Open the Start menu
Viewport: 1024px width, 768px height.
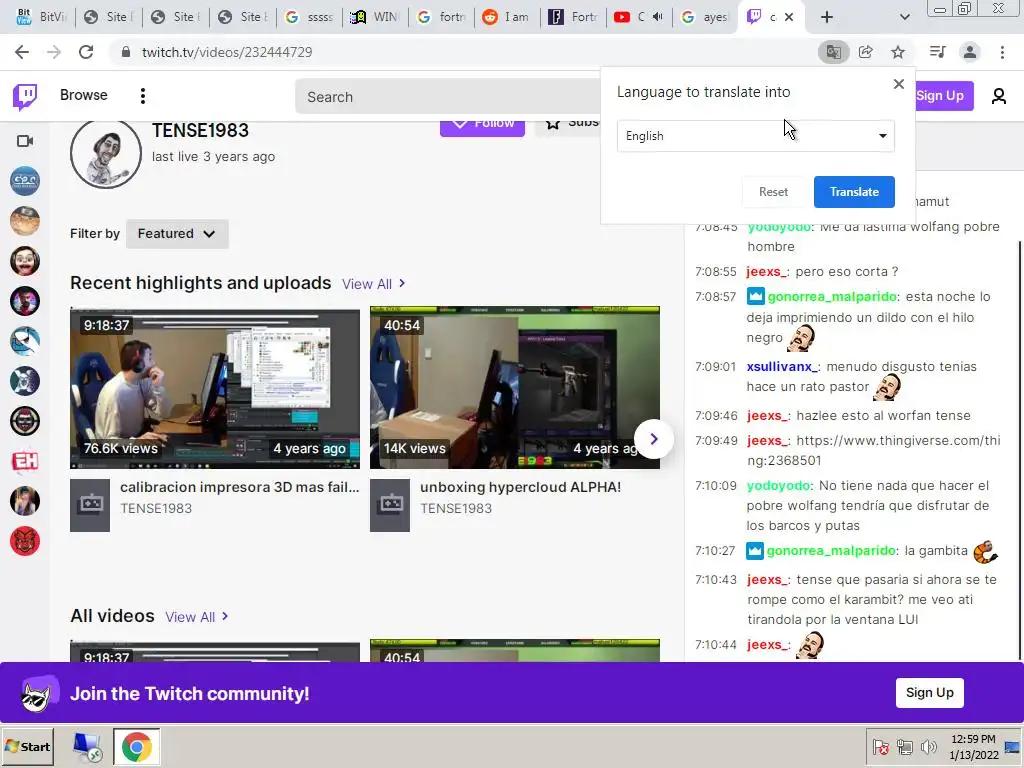coord(27,747)
